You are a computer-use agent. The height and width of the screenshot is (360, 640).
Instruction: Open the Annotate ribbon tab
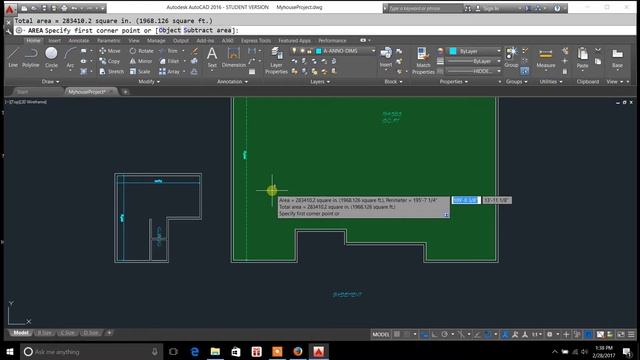79,40
